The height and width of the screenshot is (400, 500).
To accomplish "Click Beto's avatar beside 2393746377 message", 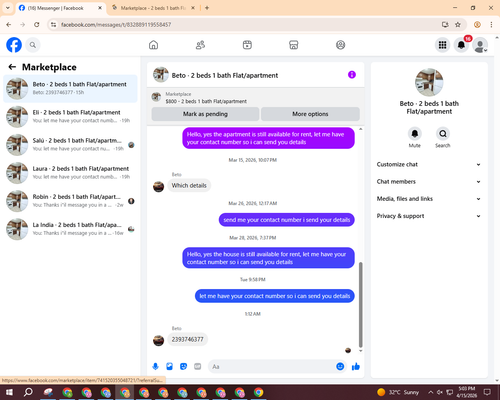I will click(158, 340).
